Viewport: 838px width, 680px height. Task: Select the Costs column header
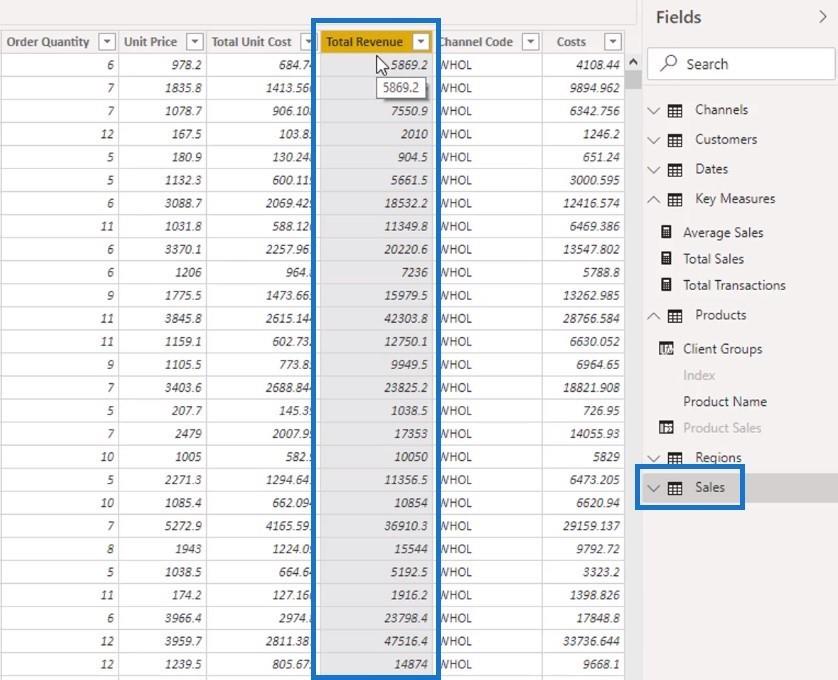point(571,42)
